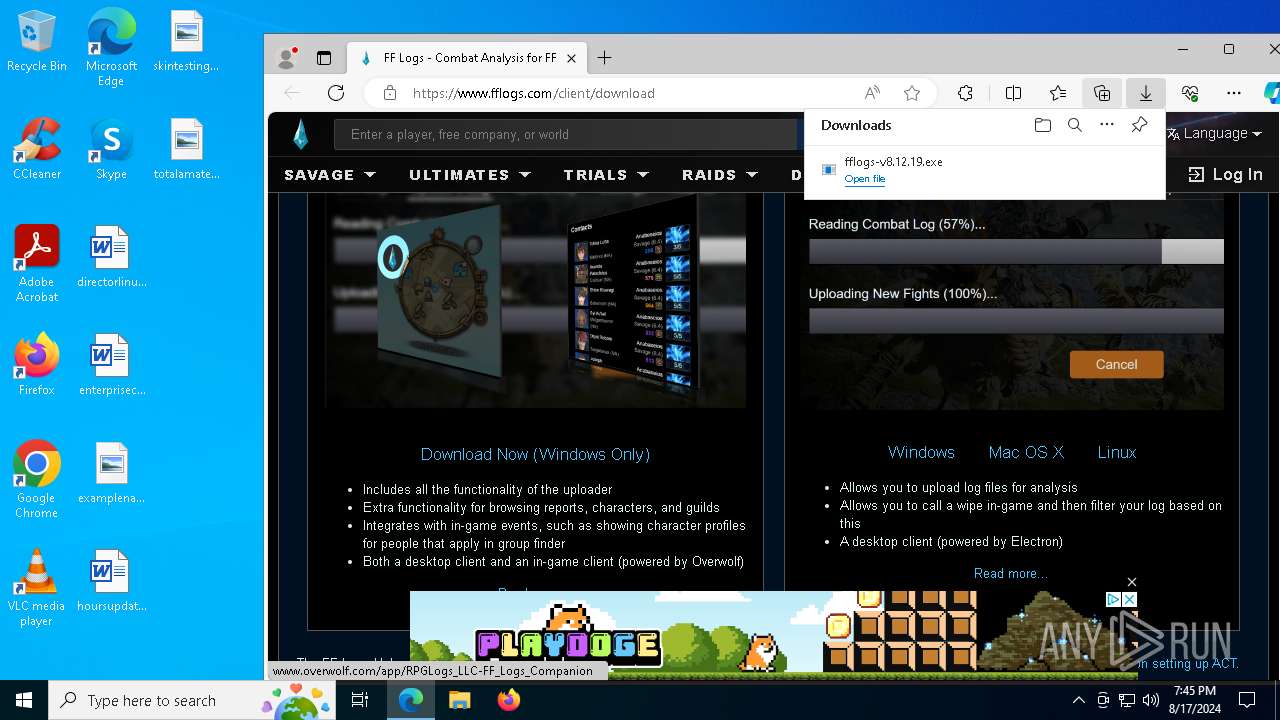Image resolution: width=1280 pixels, height=720 pixels.
Task: Expand the ULTIMATES menu
Action: coord(470,175)
